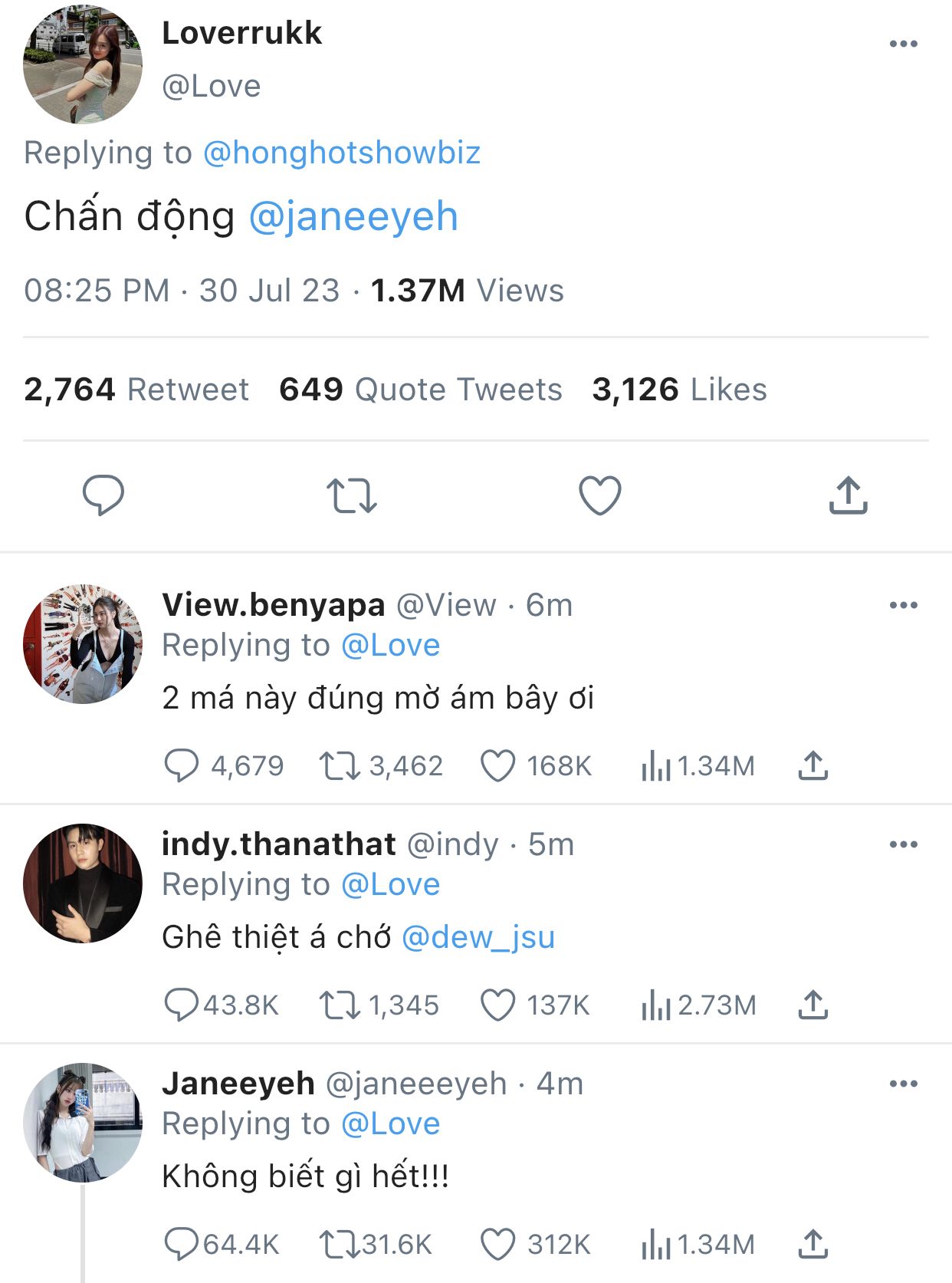
Task: View analytics on indy.thanathat's reply
Action: pos(655,1005)
